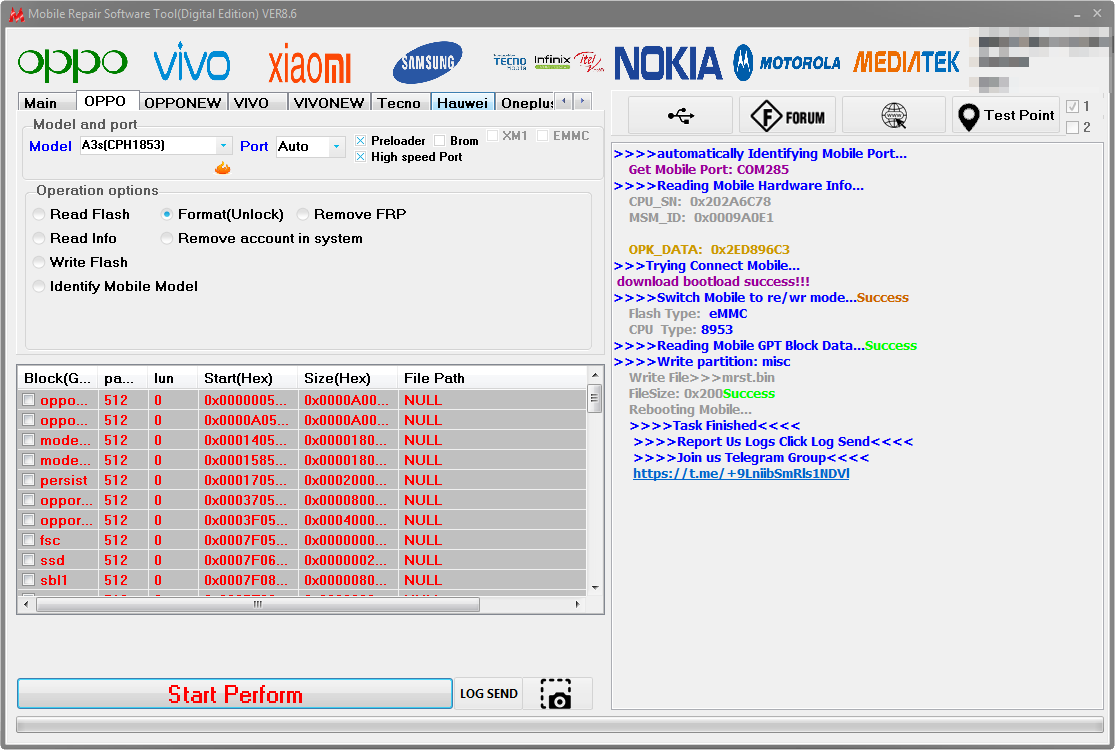Click horizontal scrollbar right arrow
1115x750 pixels.
click(x=577, y=605)
